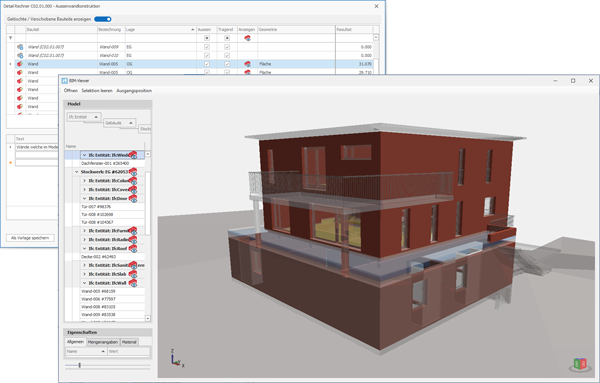Click the Resultat column header
The width and height of the screenshot is (600, 383).
[x=354, y=29]
